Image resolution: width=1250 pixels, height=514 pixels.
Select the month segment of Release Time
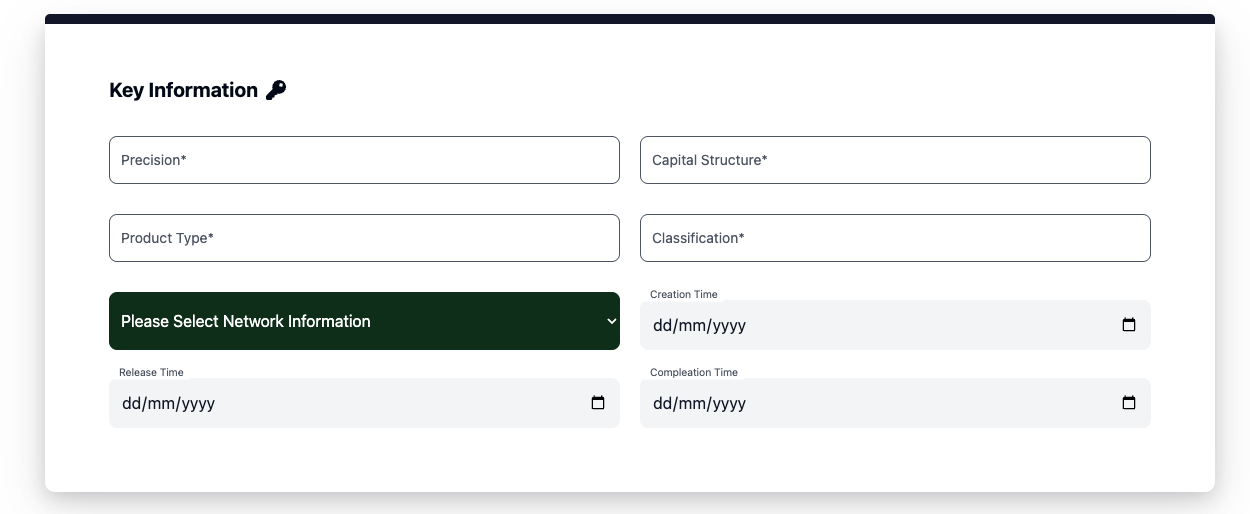point(163,403)
